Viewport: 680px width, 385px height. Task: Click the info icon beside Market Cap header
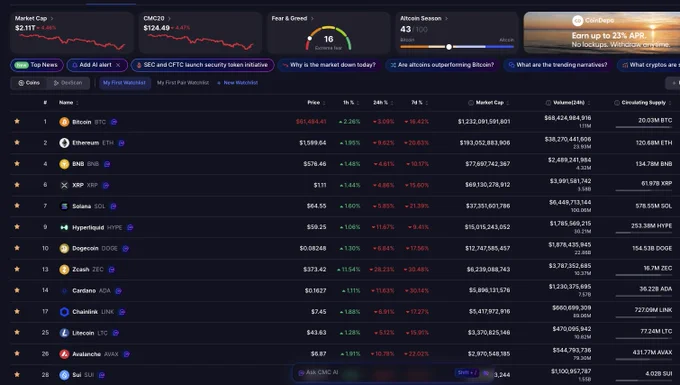[471, 103]
